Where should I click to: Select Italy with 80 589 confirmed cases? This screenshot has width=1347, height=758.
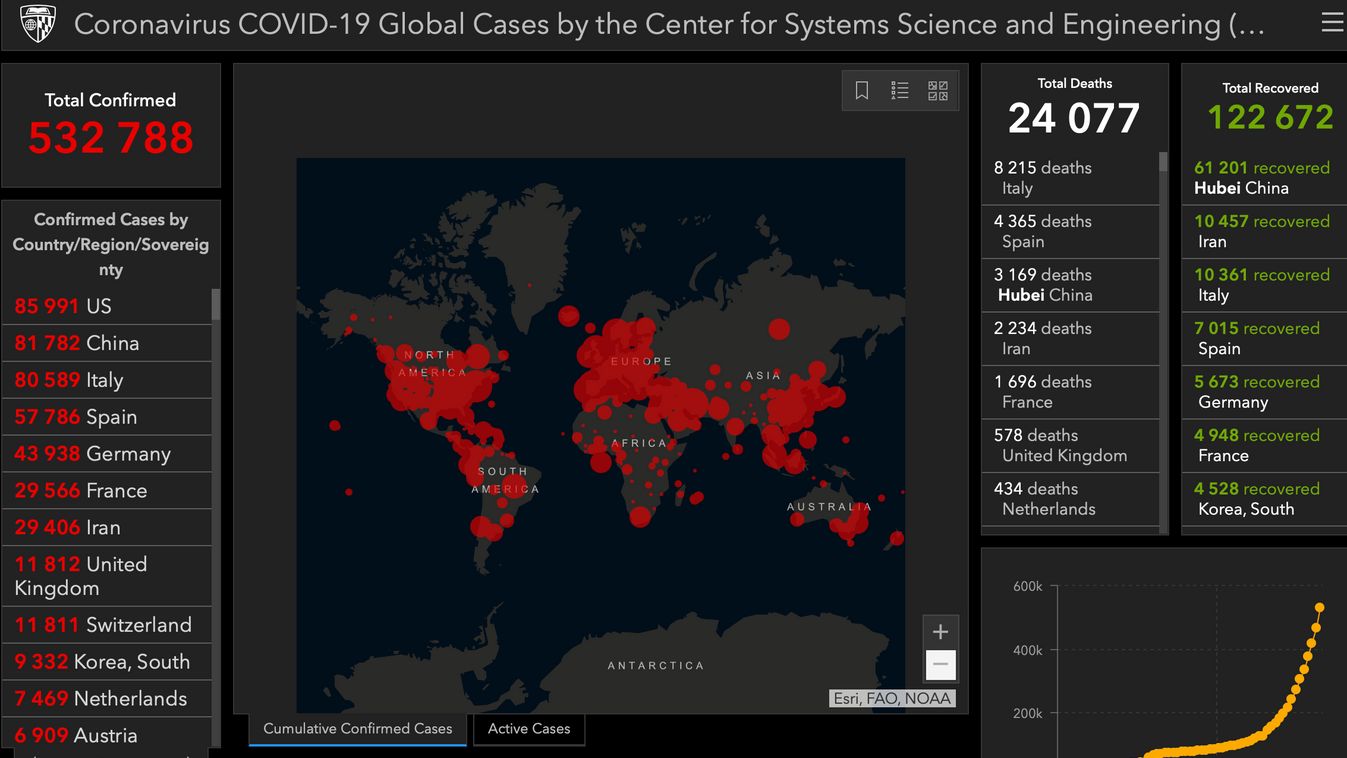pyautogui.click(x=107, y=380)
